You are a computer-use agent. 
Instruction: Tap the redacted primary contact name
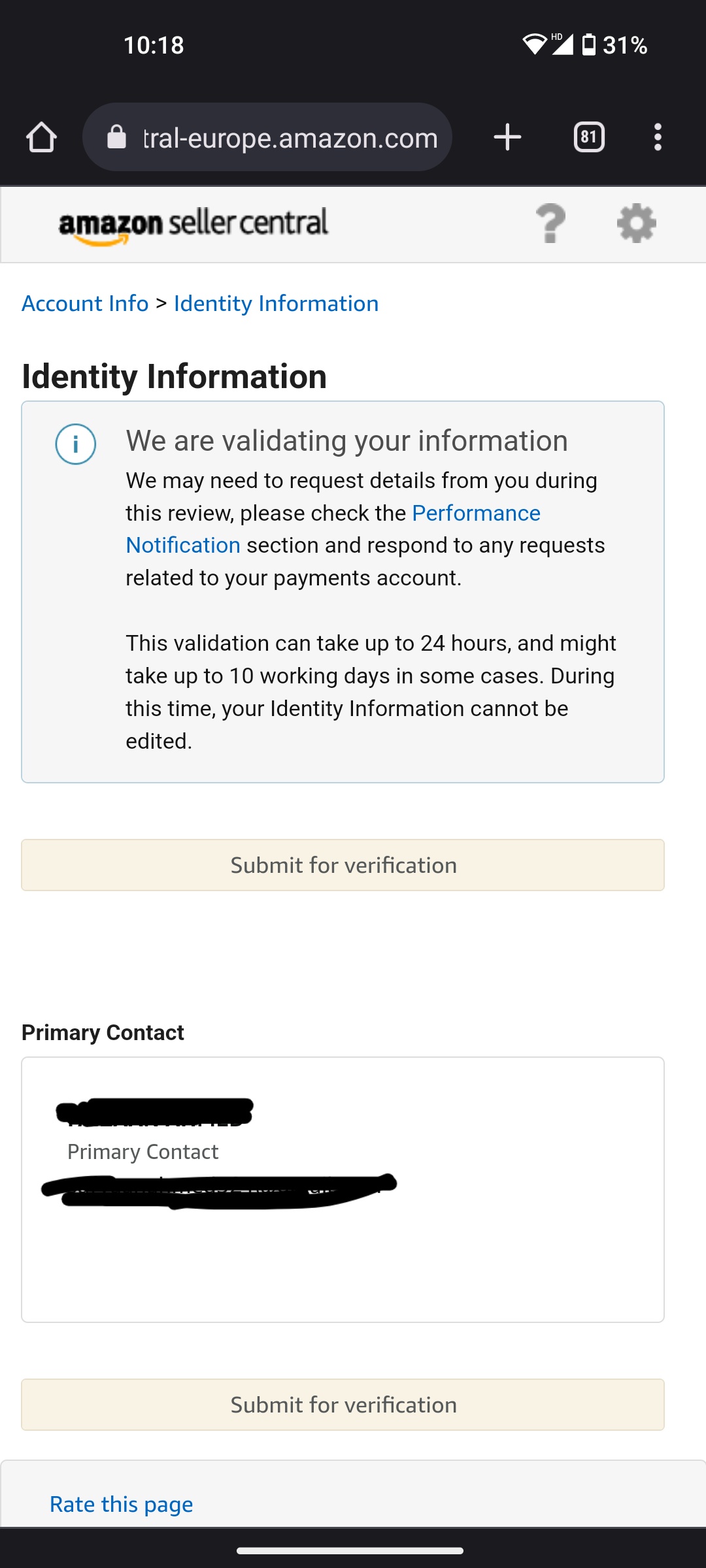[x=155, y=1112]
